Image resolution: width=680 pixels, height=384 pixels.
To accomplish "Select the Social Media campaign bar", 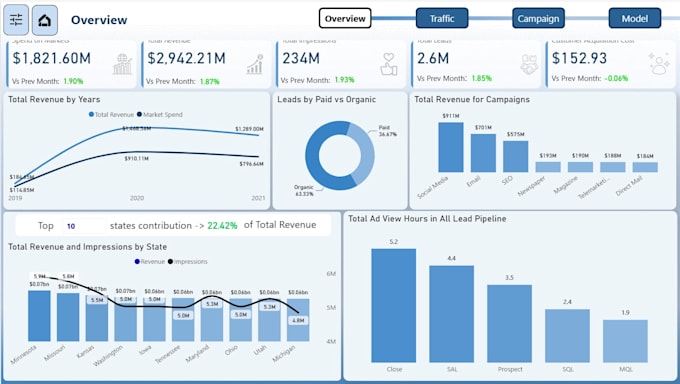I will (451, 148).
